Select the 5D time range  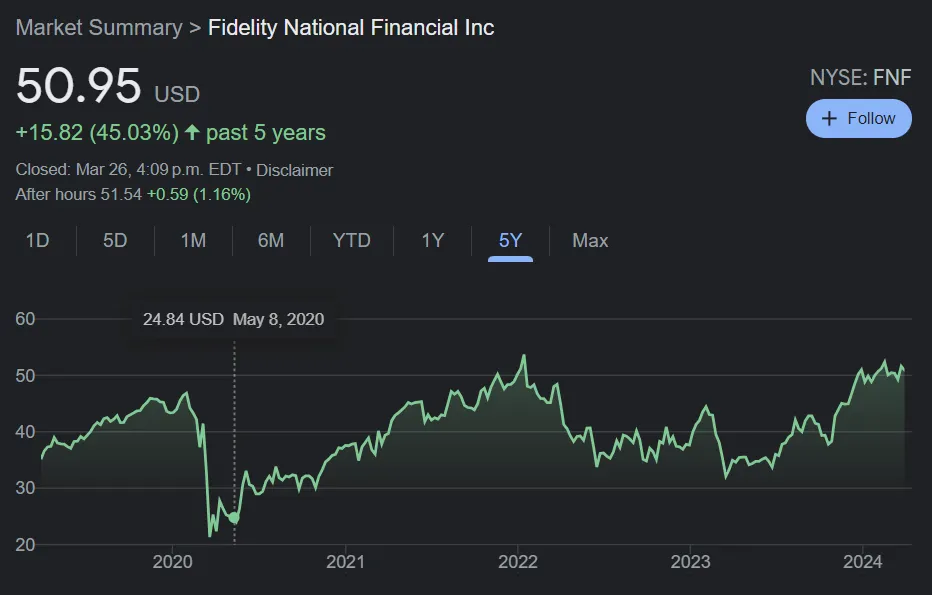(x=114, y=241)
